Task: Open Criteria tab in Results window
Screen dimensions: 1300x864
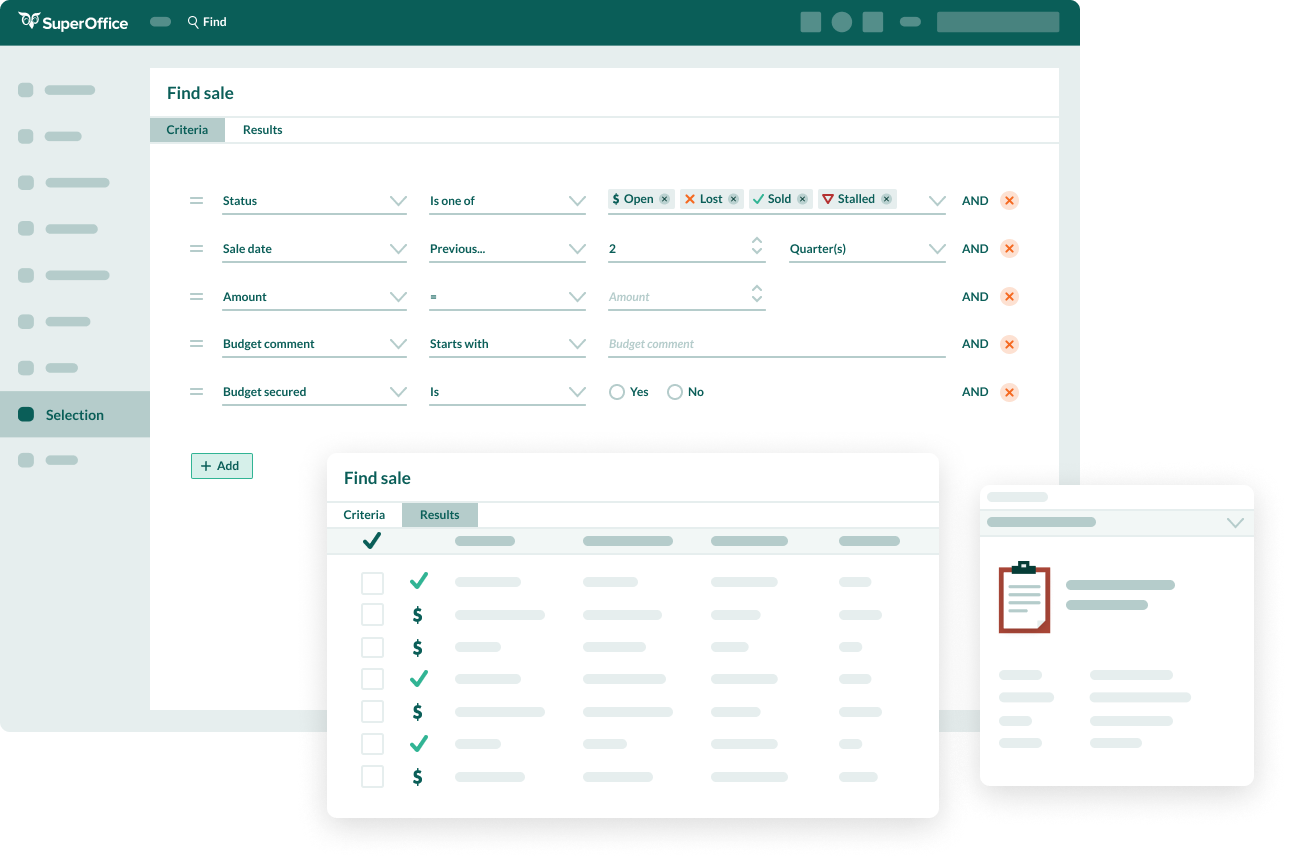Action: pos(364,515)
